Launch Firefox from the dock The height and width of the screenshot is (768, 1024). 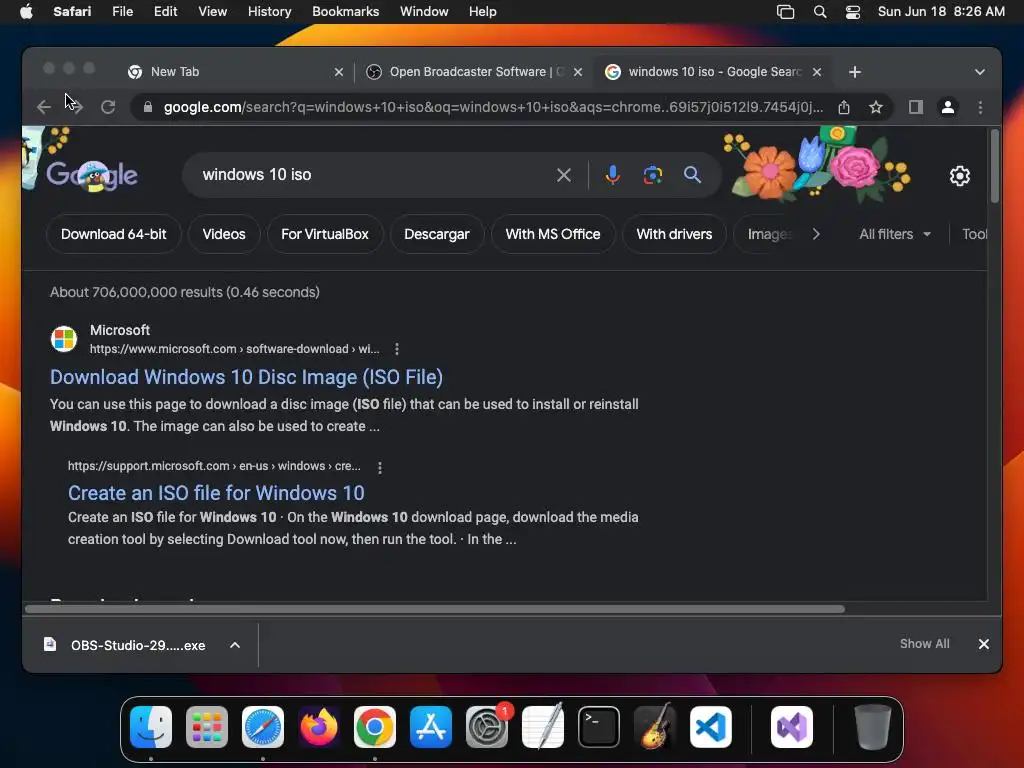coord(319,727)
